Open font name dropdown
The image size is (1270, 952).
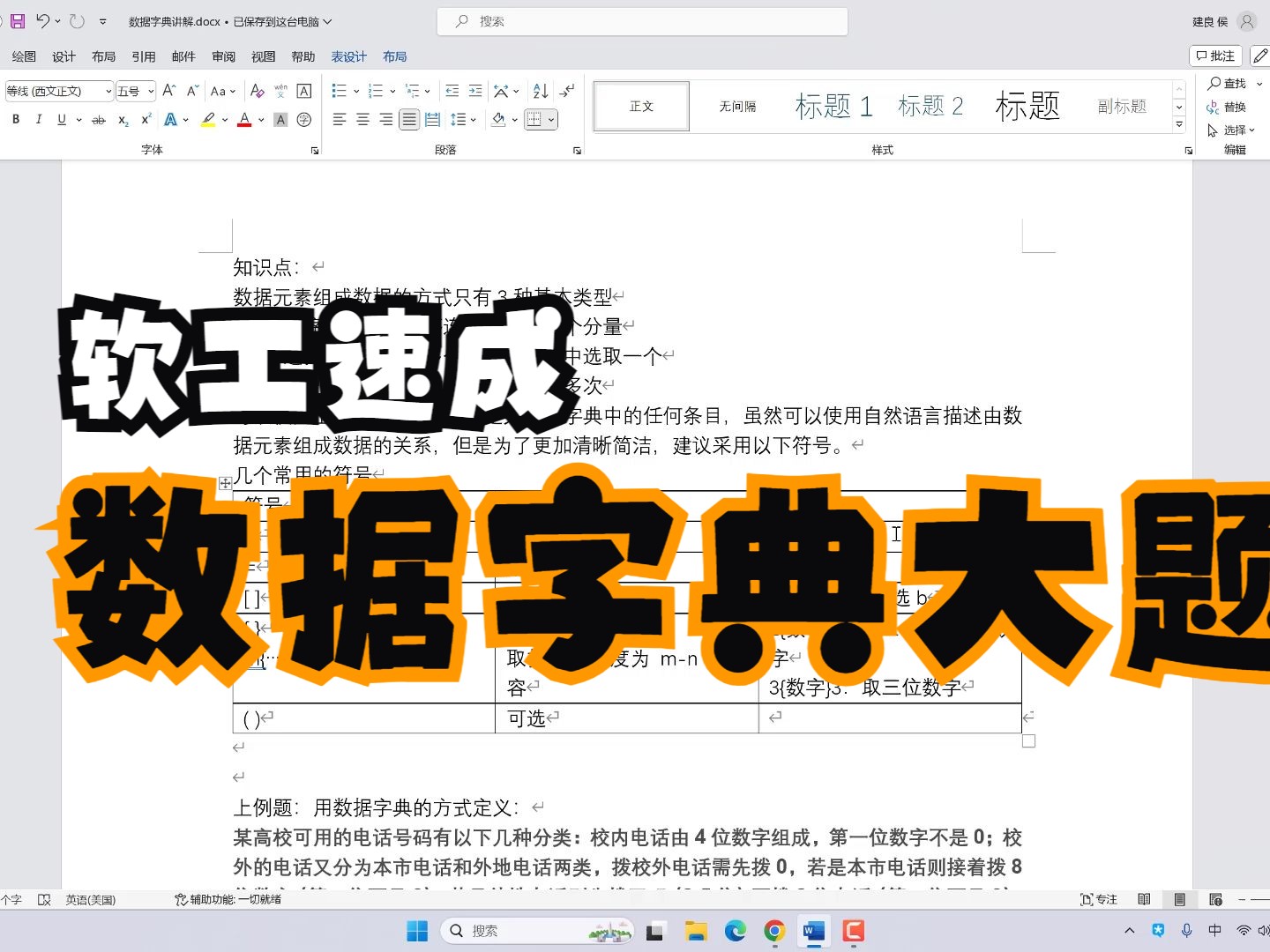click(x=108, y=91)
